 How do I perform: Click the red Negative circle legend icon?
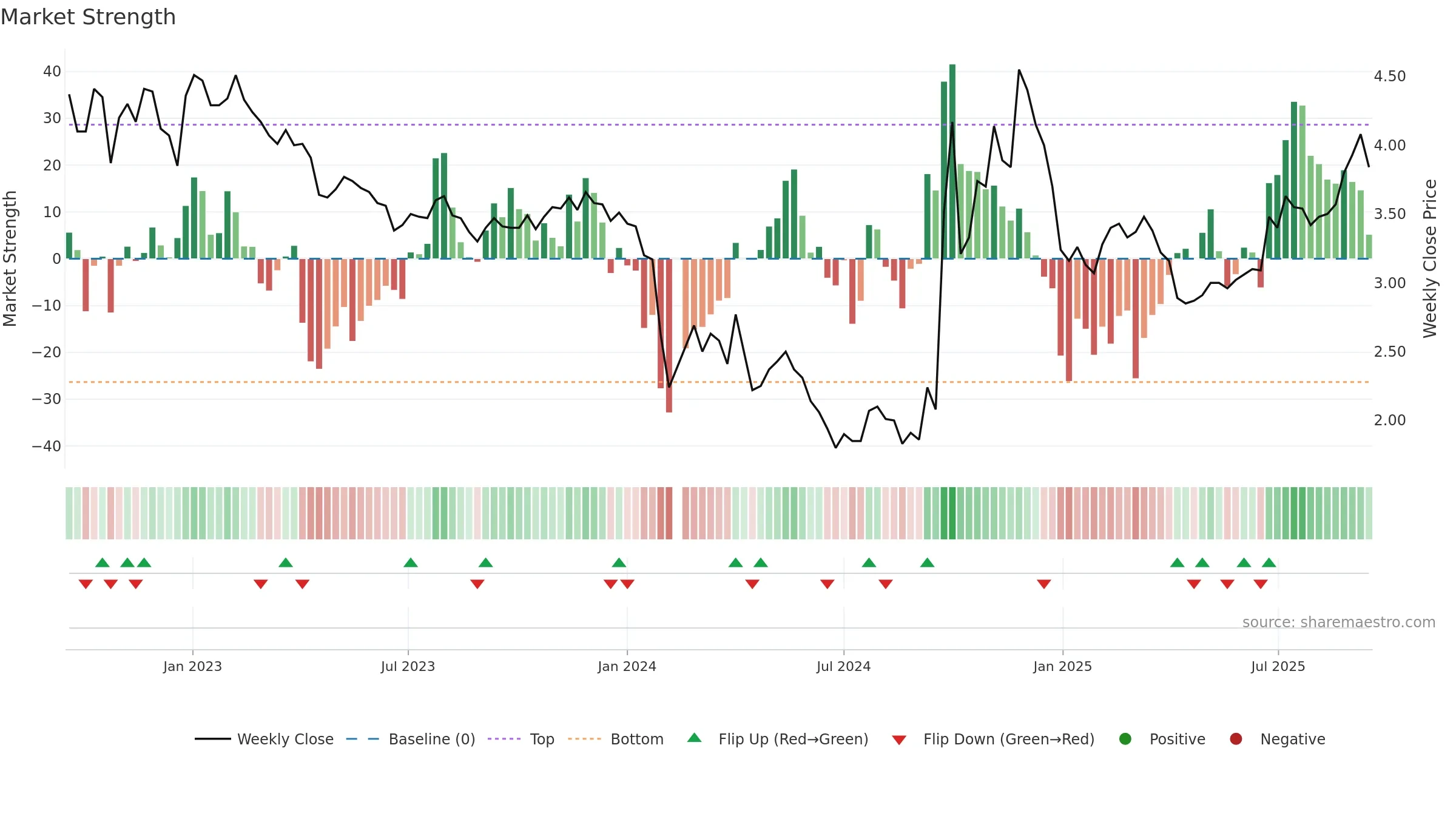coord(1236,739)
